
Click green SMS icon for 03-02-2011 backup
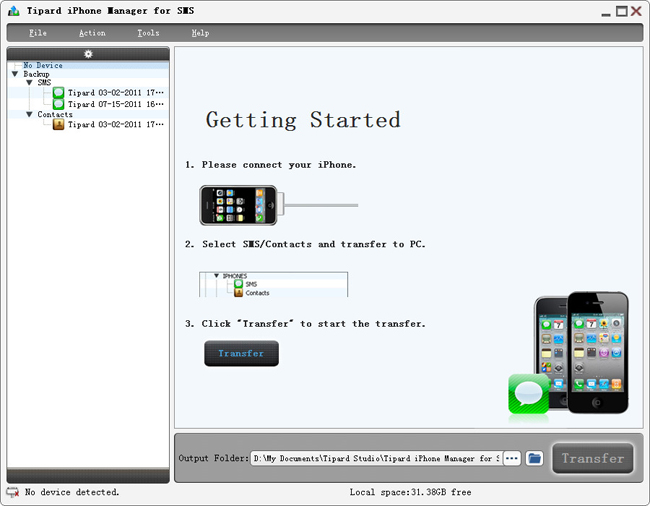coord(58,92)
